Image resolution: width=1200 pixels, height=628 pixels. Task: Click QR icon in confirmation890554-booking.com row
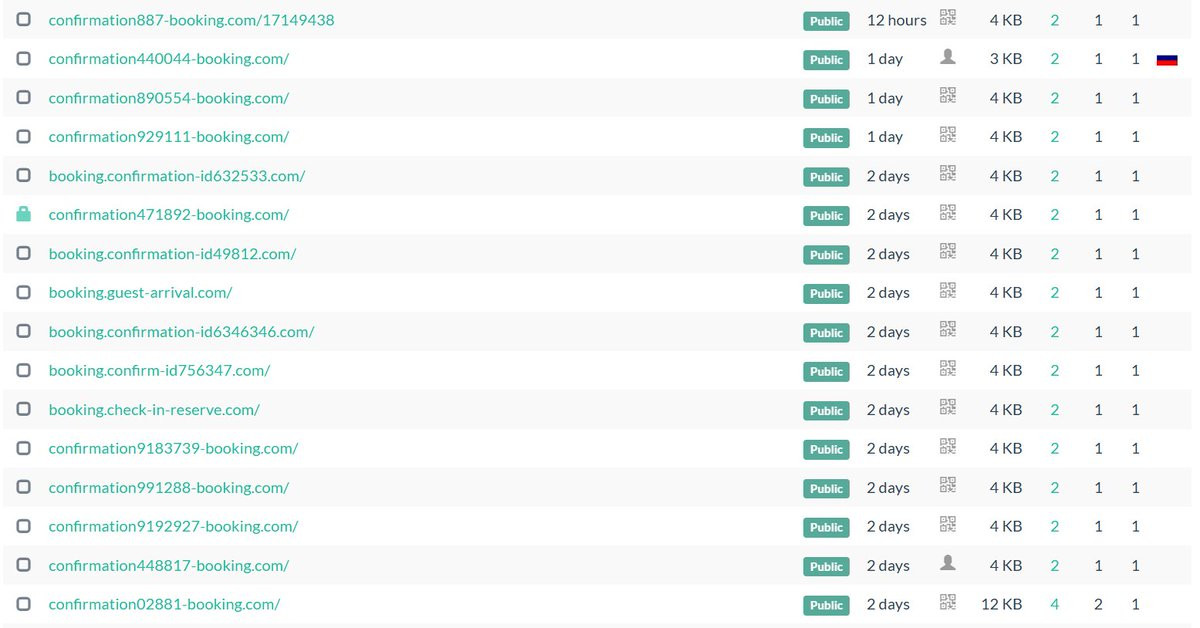click(948, 96)
